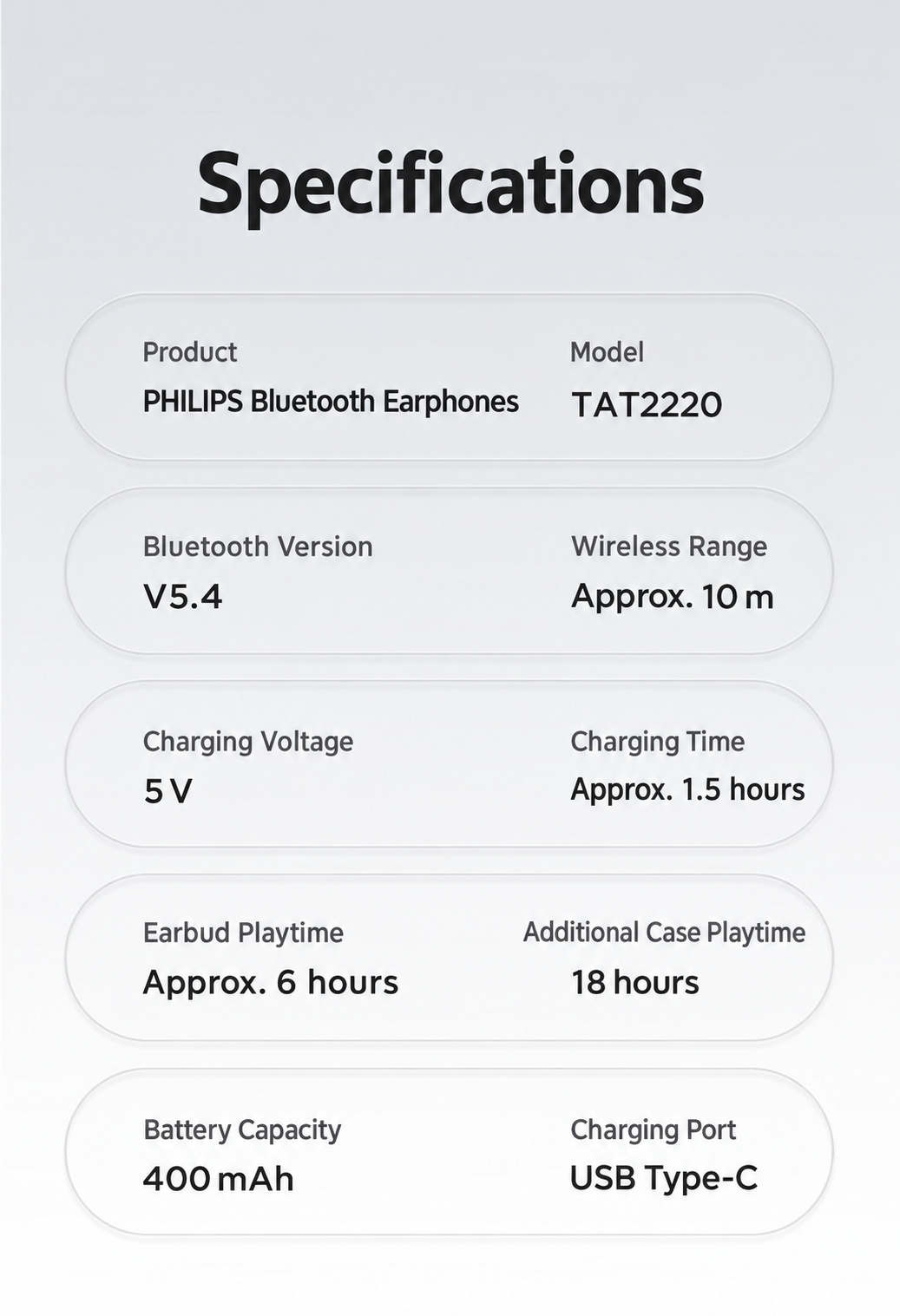Click the 18 hours value

634,983
